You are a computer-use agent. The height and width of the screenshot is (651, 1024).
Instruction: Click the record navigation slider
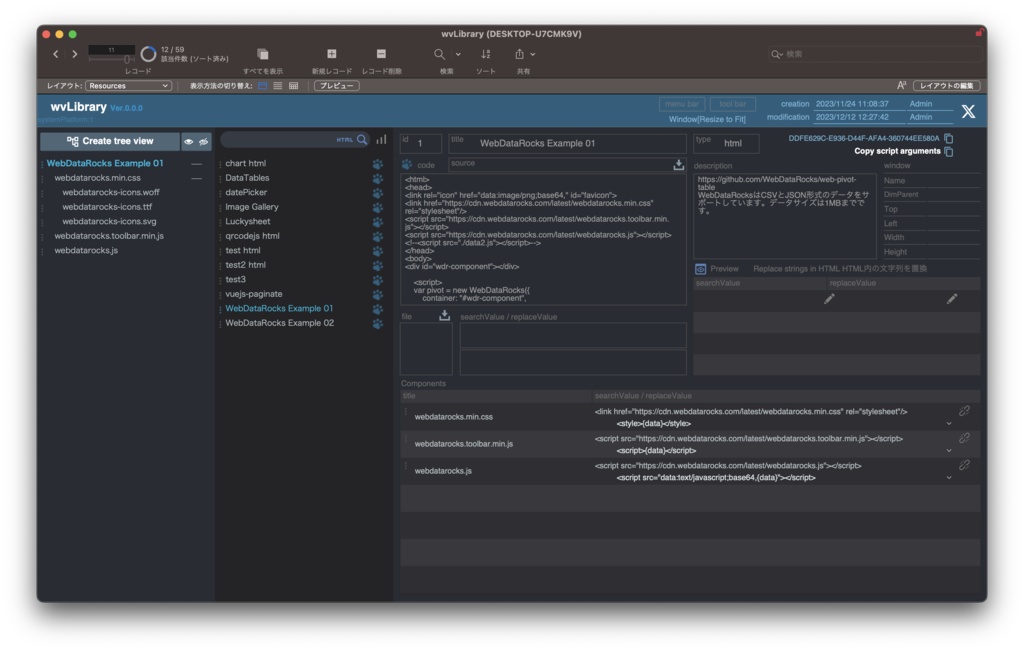112,59
